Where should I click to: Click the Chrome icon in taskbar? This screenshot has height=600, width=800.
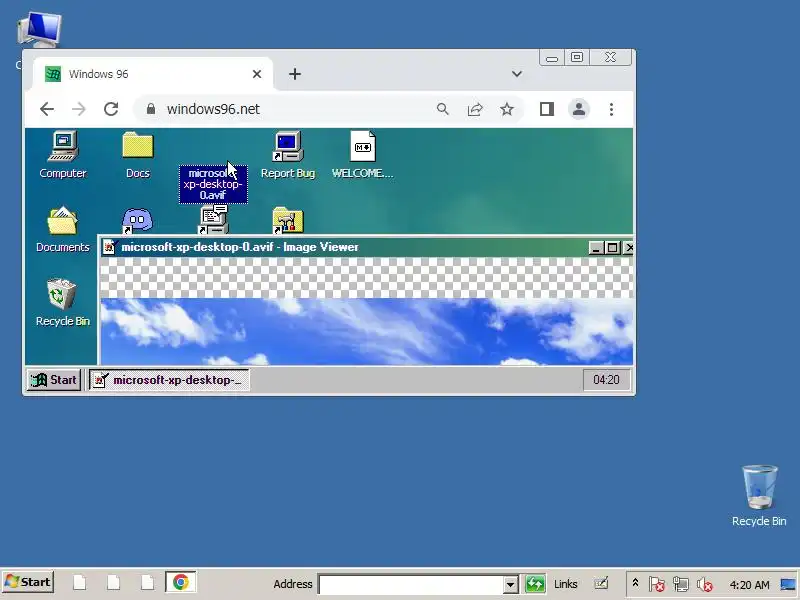[181, 582]
